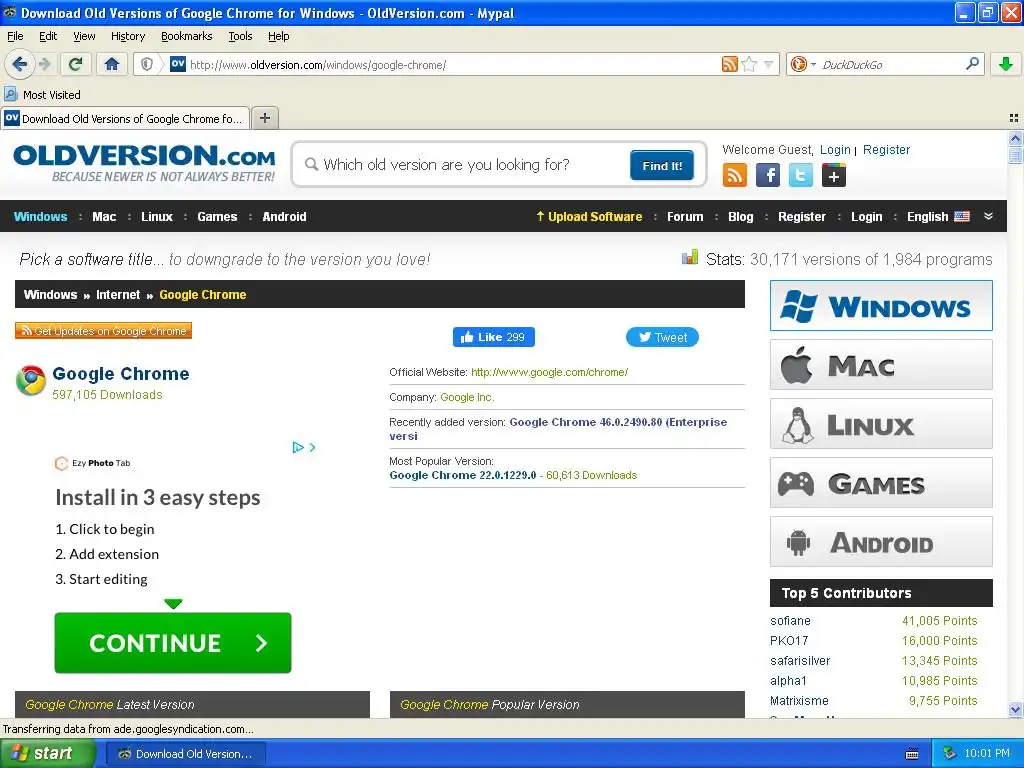Screen dimensions: 1024x768
Task: Select Android in the navigation bar
Action: click(x=284, y=216)
